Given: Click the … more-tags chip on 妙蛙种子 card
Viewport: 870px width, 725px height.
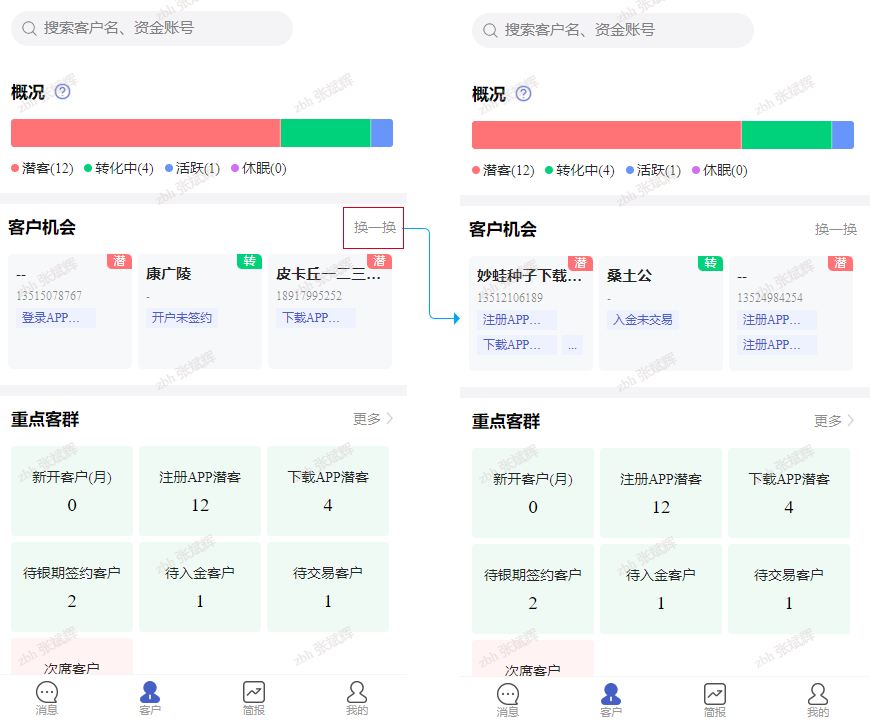Looking at the screenshot, I should (572, 345).
